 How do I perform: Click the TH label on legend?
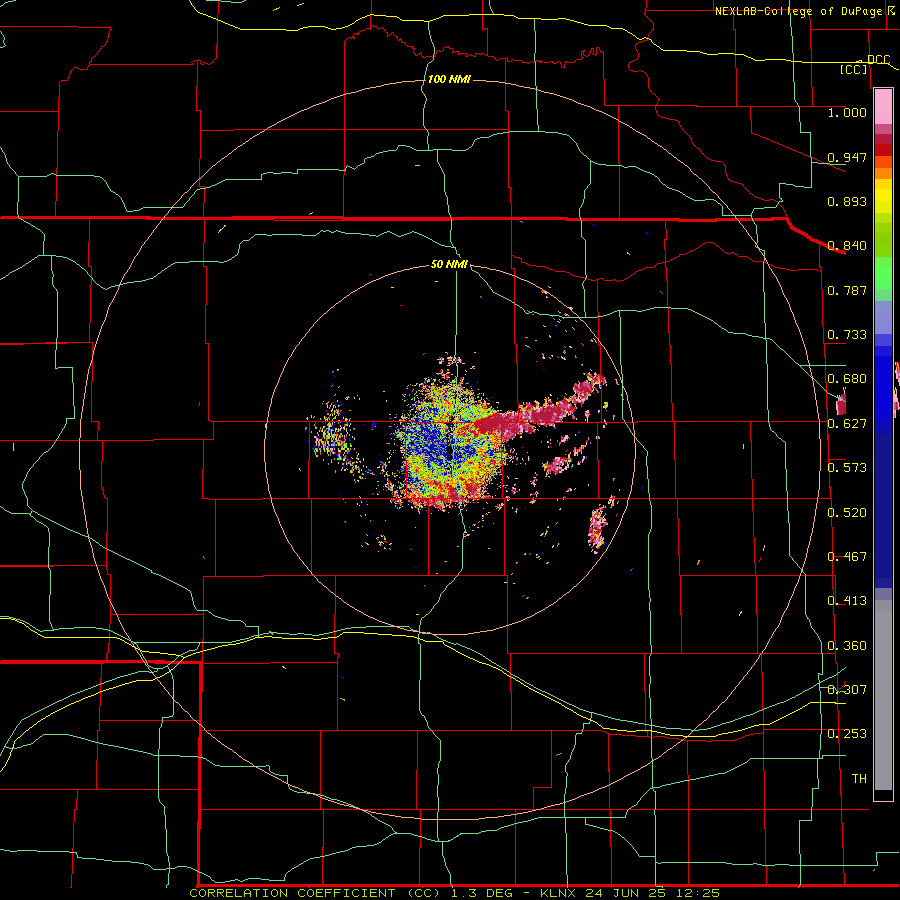859,779
